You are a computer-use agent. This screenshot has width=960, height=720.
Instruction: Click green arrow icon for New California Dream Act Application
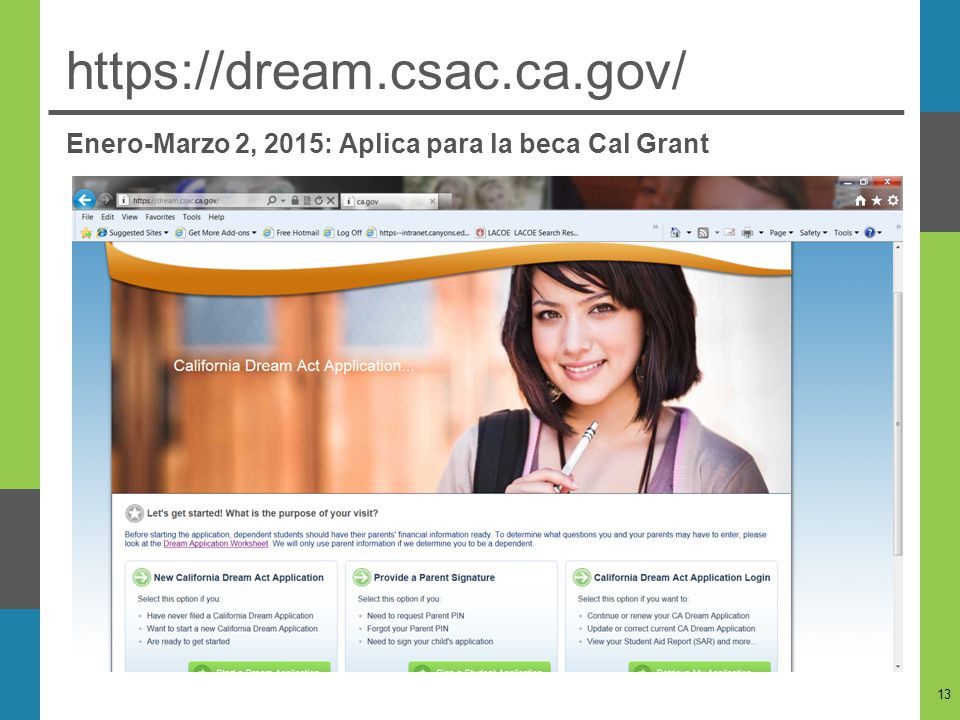click(x=141, y=577)
